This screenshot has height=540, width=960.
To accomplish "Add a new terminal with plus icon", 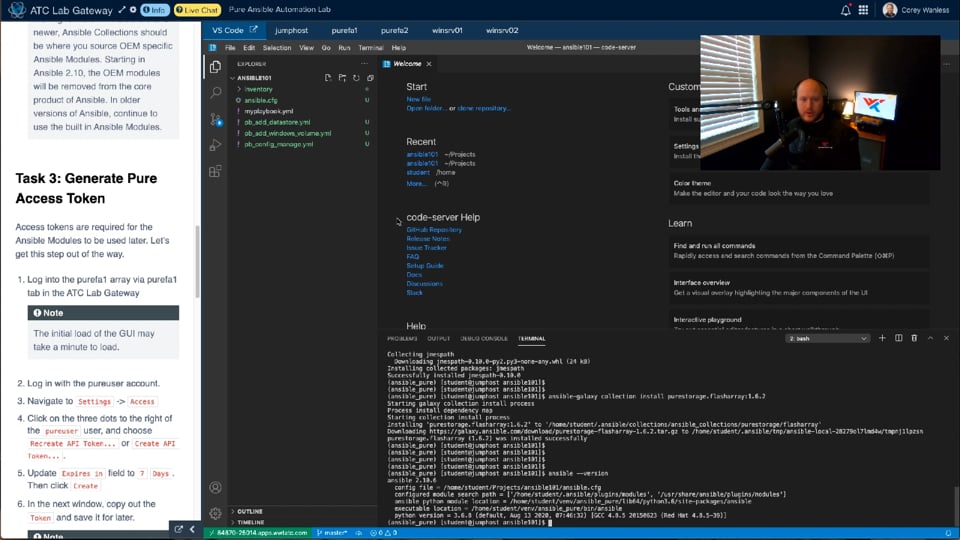I will [882, 338].
